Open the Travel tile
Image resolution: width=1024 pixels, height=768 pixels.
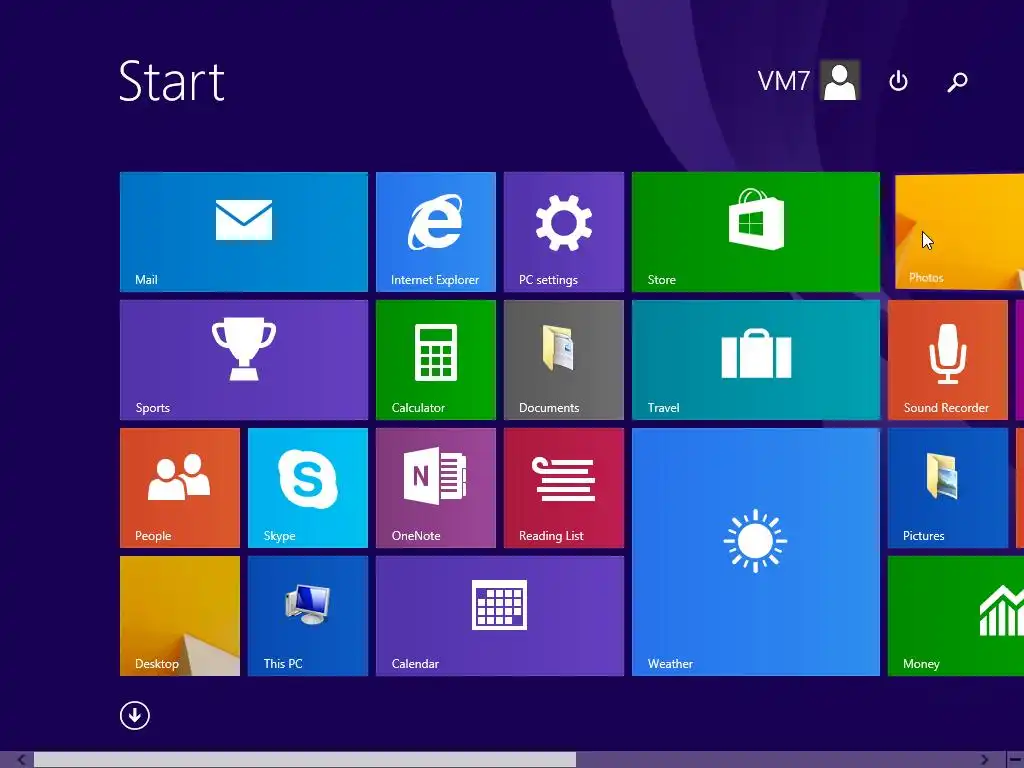[756, 360]
